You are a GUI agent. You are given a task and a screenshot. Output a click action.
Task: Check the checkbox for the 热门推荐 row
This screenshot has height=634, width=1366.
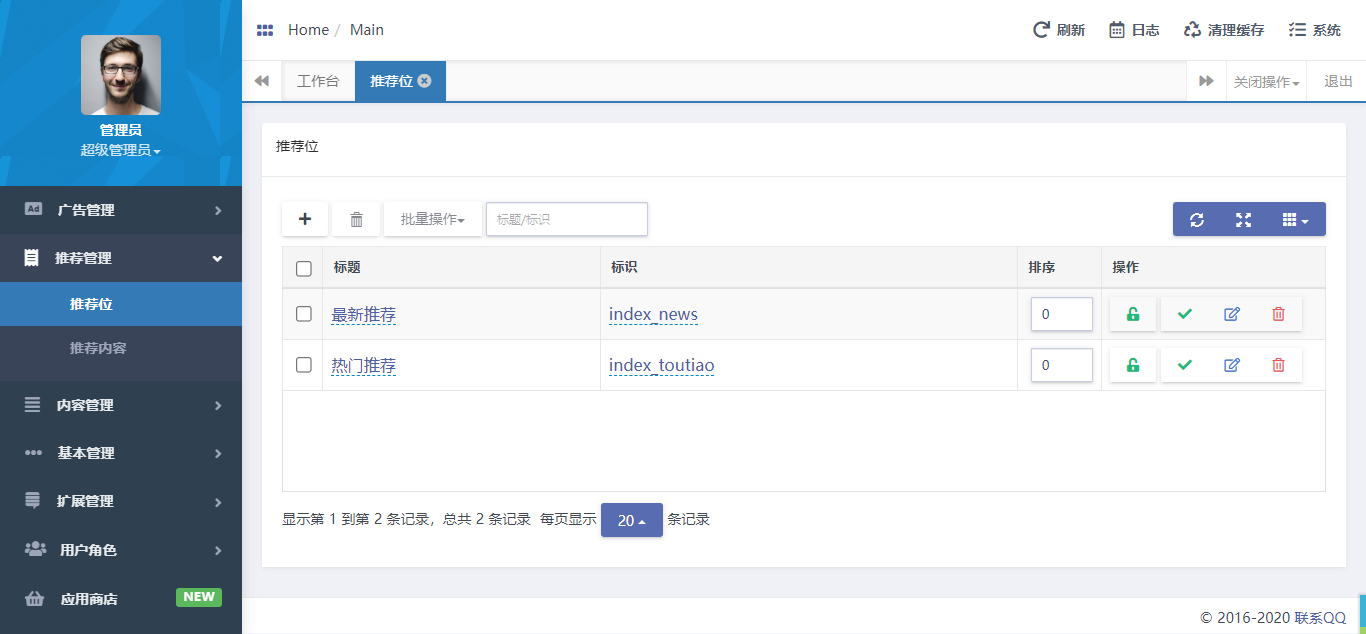304,365
